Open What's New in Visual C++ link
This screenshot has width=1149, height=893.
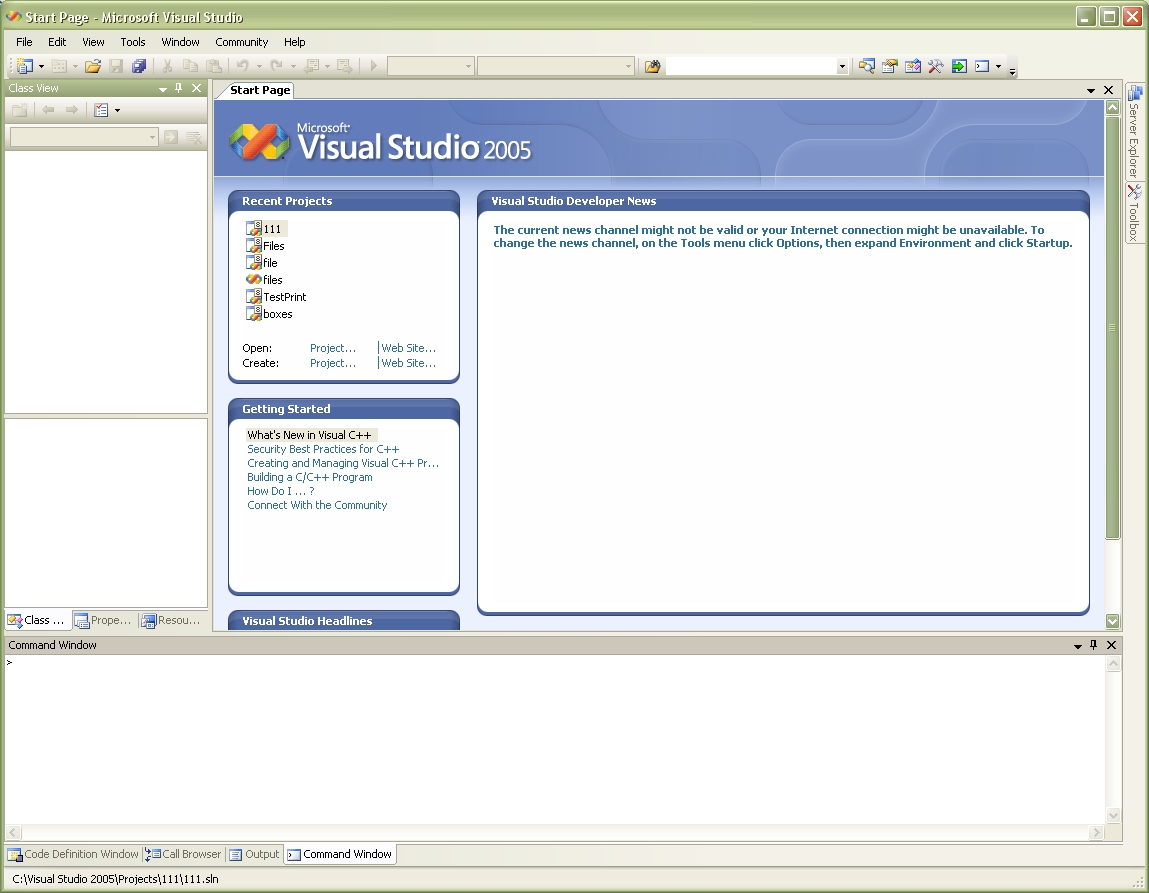(x=309, y=434)
